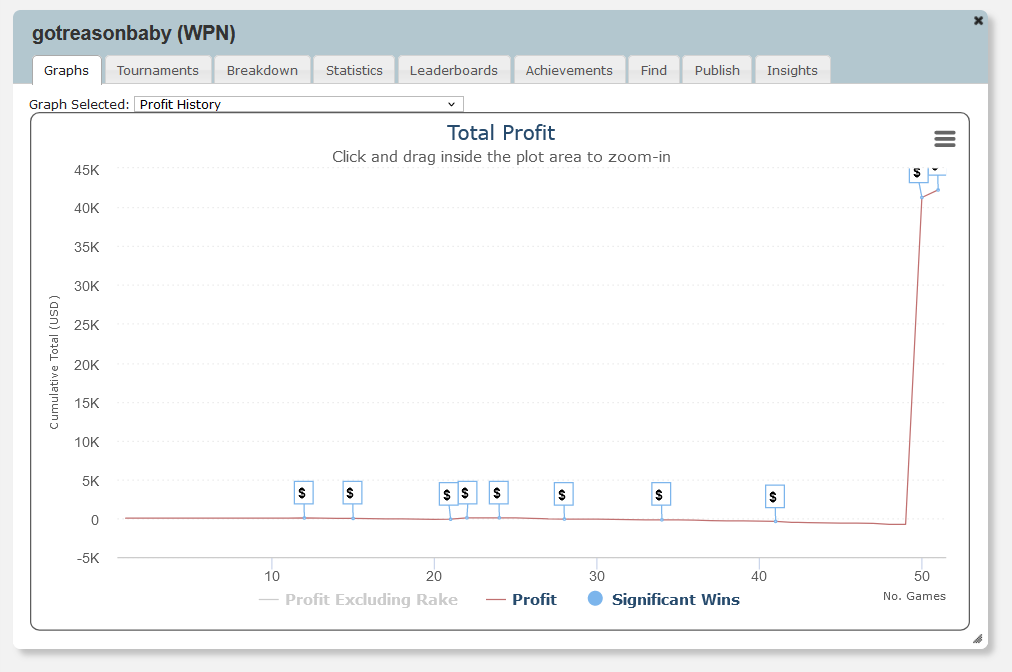The width and height of the screenshot is (1012, 672).
Task: Click the significant win marker at game 15
Action: coord(352,493)
